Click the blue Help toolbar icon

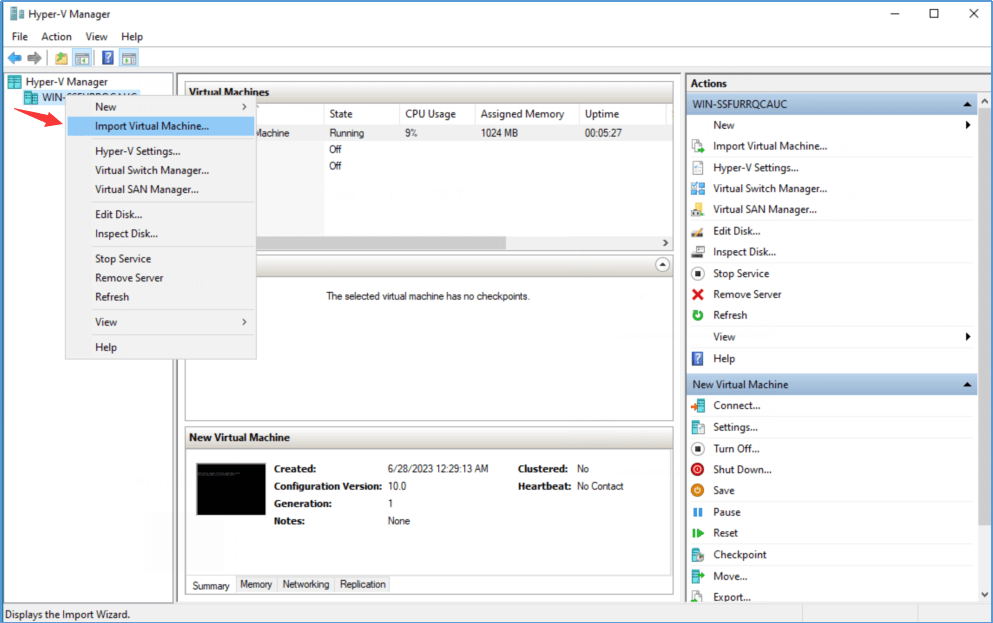pos(107,58)
